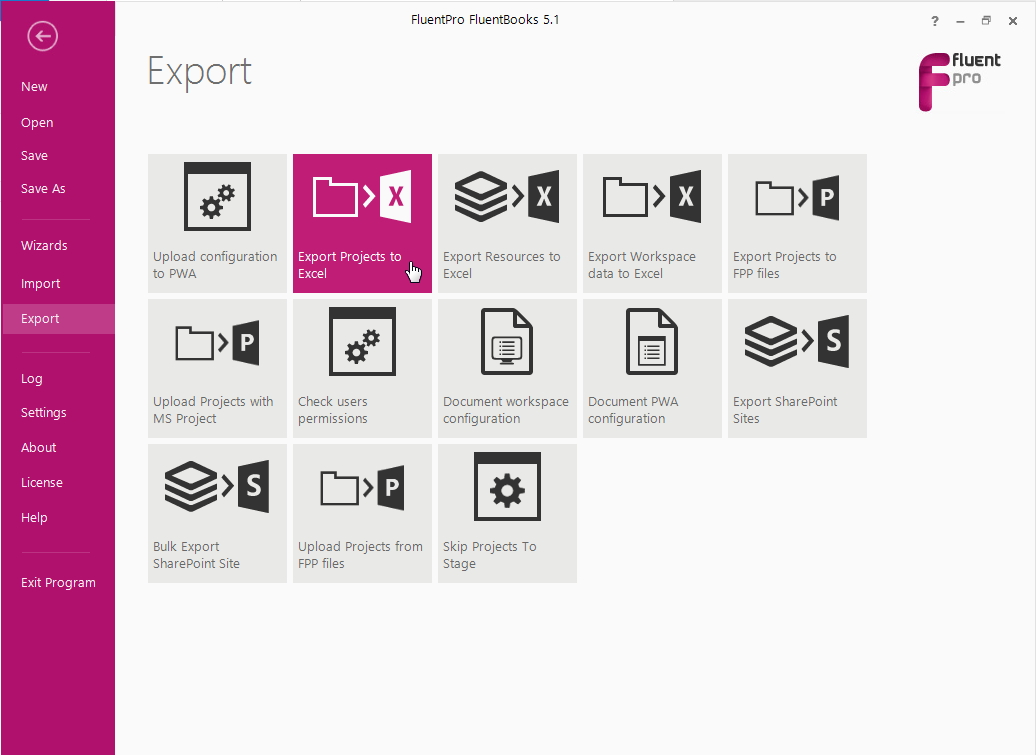Click Exit Program
This screenshot has height=755, width=1036.
[x=58, y=583]
